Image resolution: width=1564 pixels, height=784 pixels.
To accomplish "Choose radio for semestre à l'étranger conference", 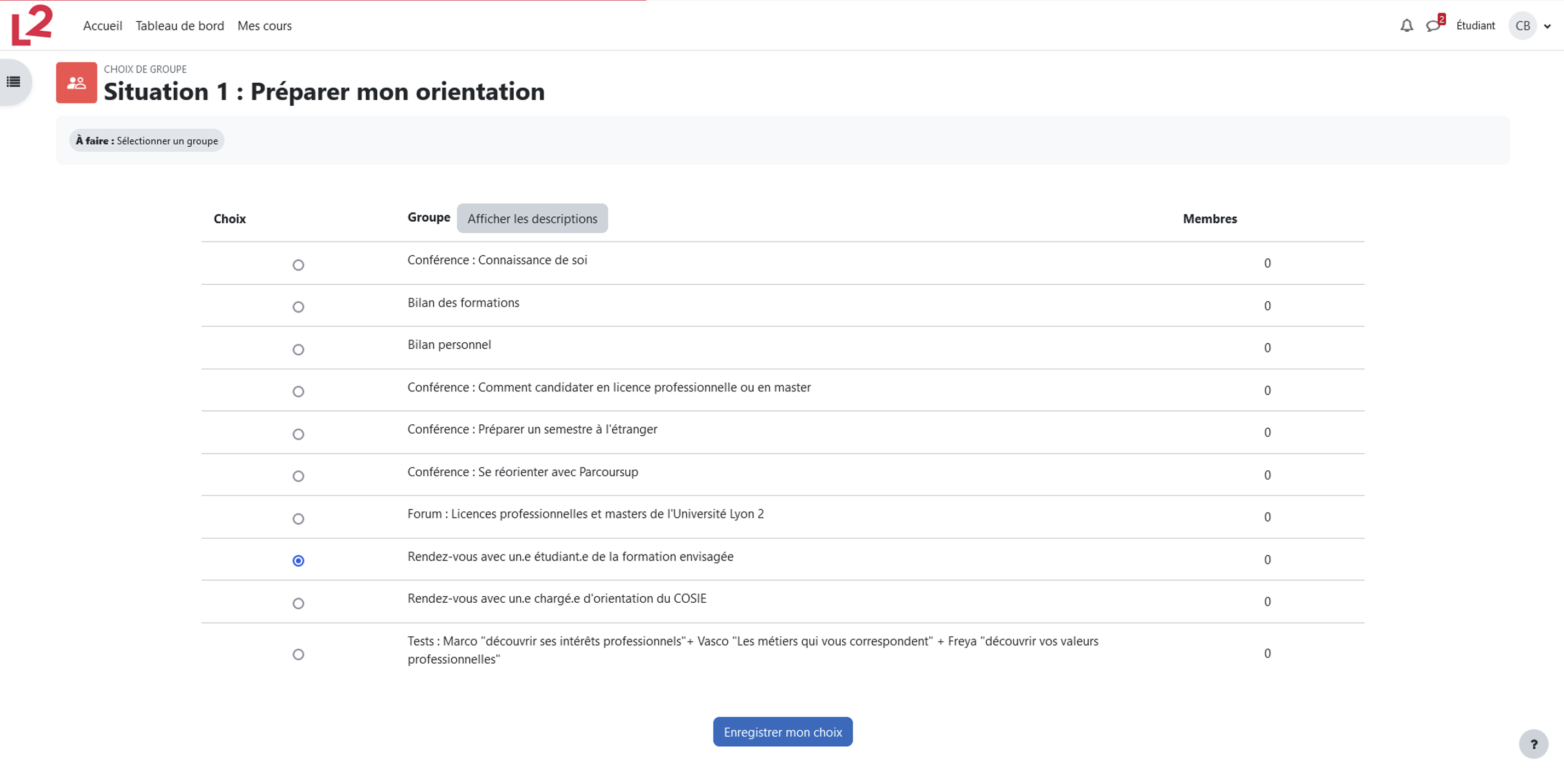I will (298, 434).
